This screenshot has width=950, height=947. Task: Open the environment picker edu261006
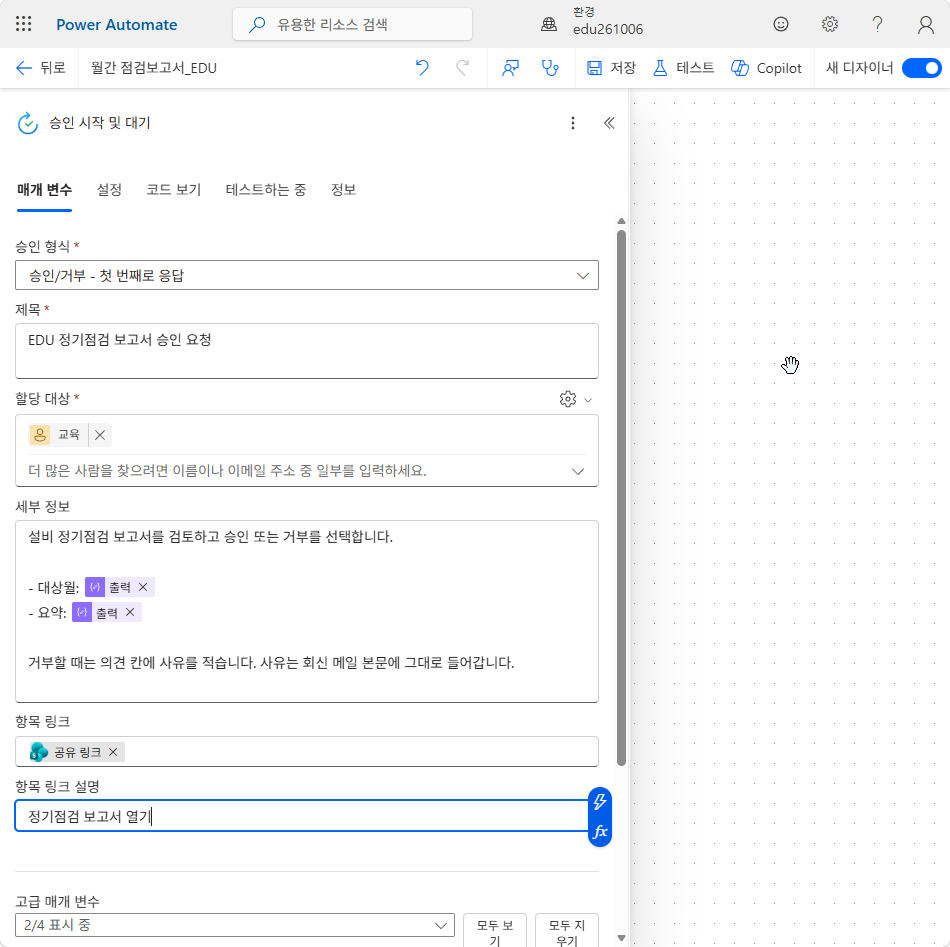tap(592, 22)
